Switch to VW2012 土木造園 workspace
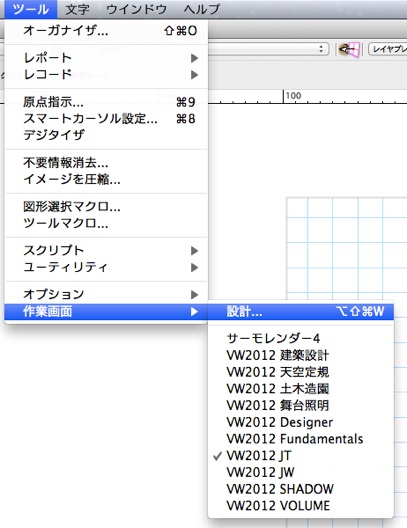 pos(301,389)
